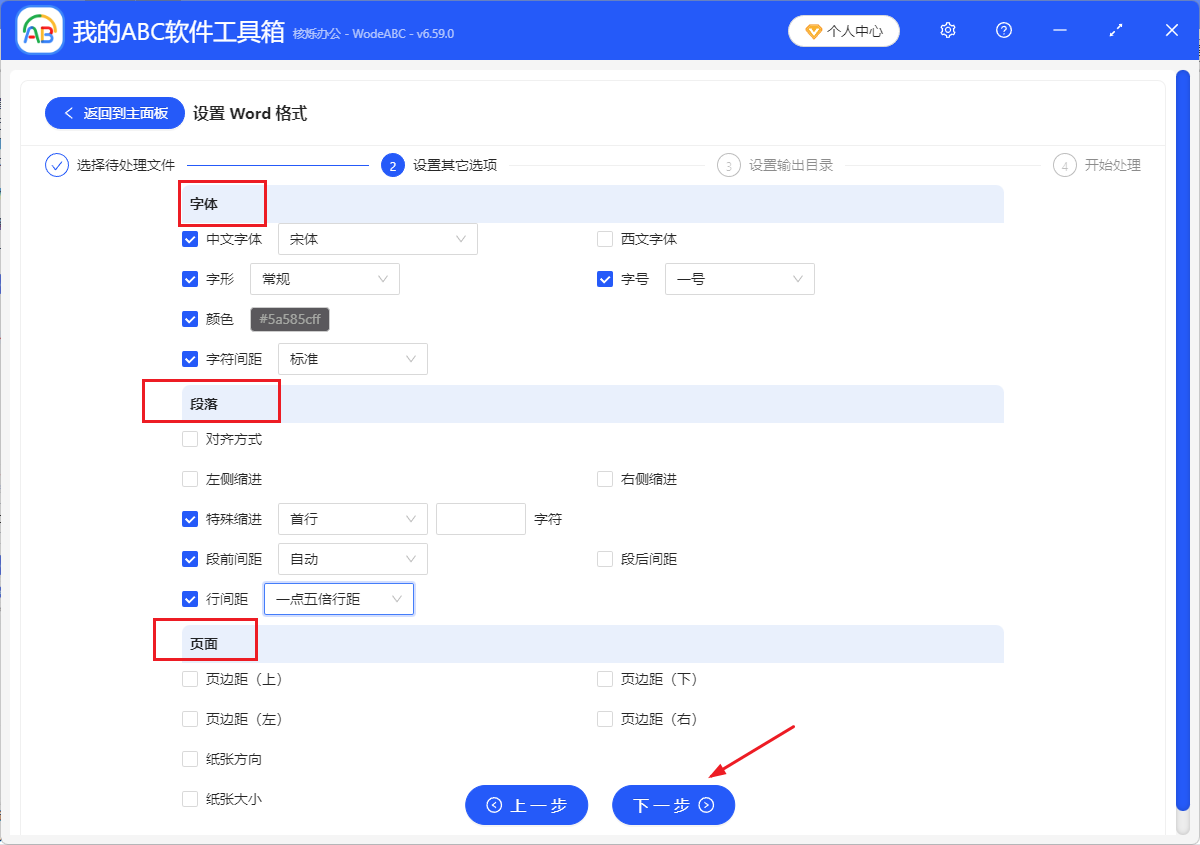Image resolution: width=1200 pixels, height=845 pixels.
Task: Click the 特殊缩进 character input field
Action: pos(480,518)
